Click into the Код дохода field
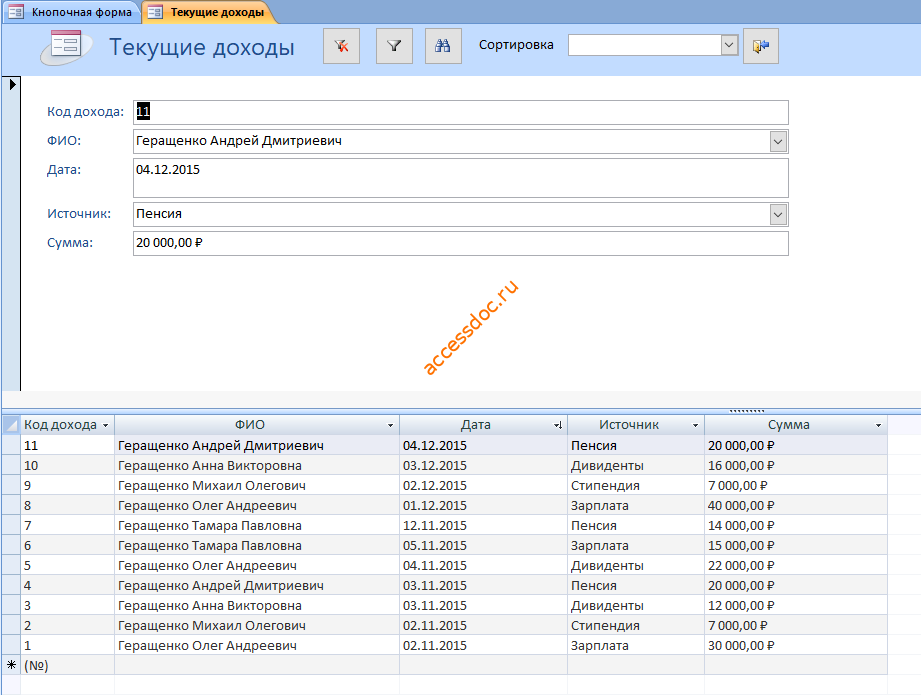Screen dimensions: 921x695 tap(461, 112)
